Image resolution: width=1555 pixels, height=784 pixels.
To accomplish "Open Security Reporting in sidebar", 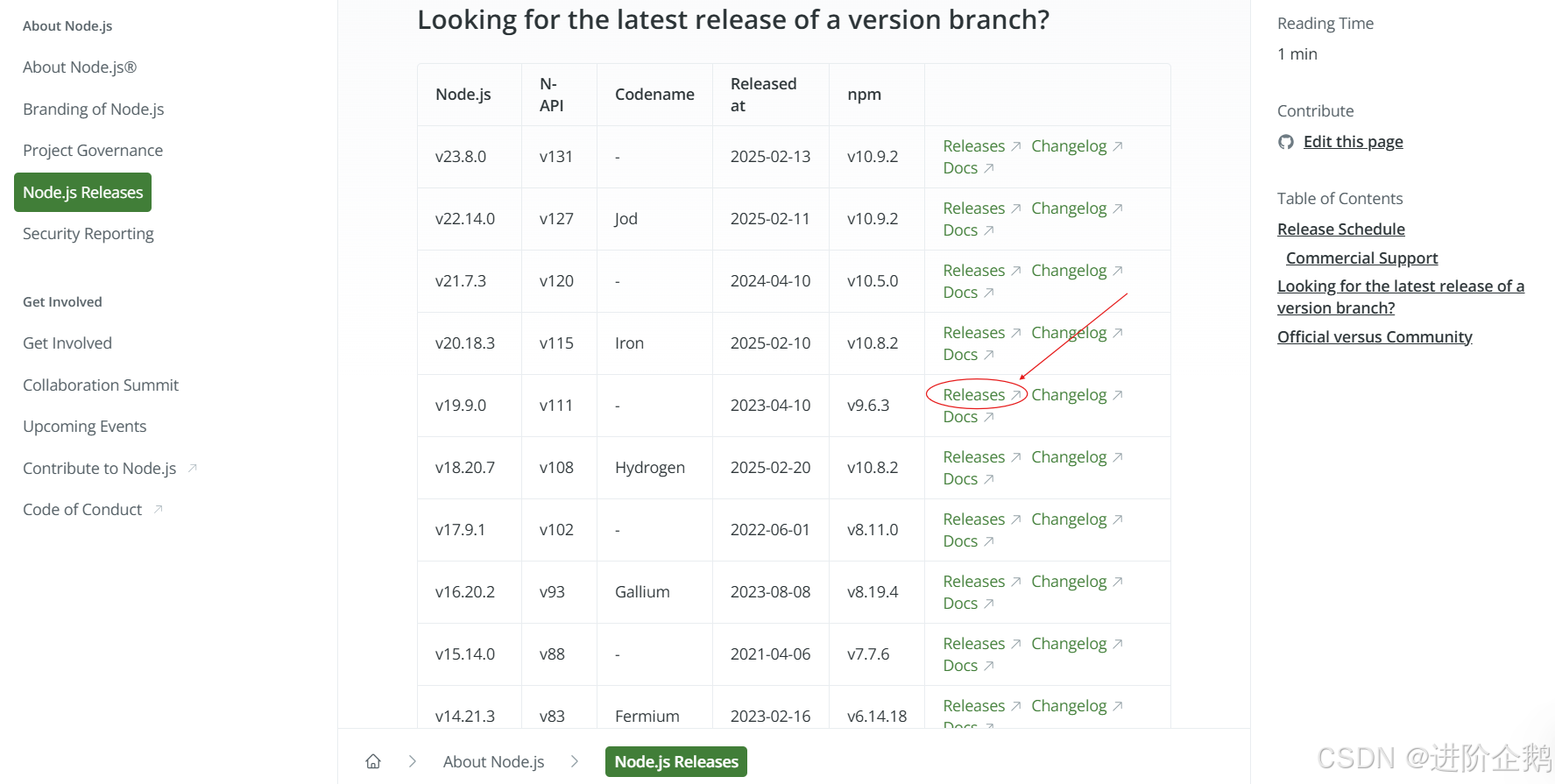I will click(88, 234).
